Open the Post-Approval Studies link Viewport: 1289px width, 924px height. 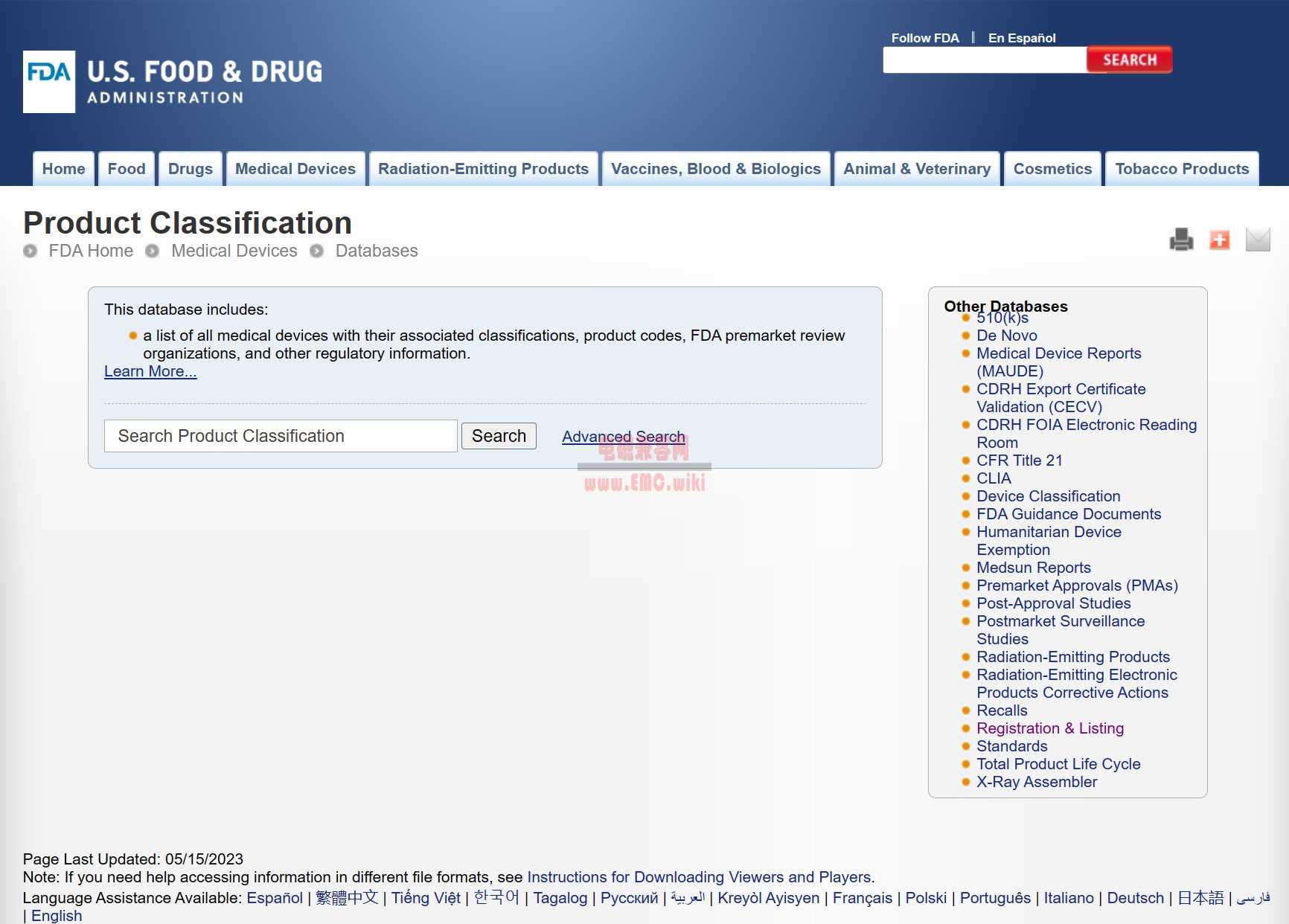(x=1053, y=603)
